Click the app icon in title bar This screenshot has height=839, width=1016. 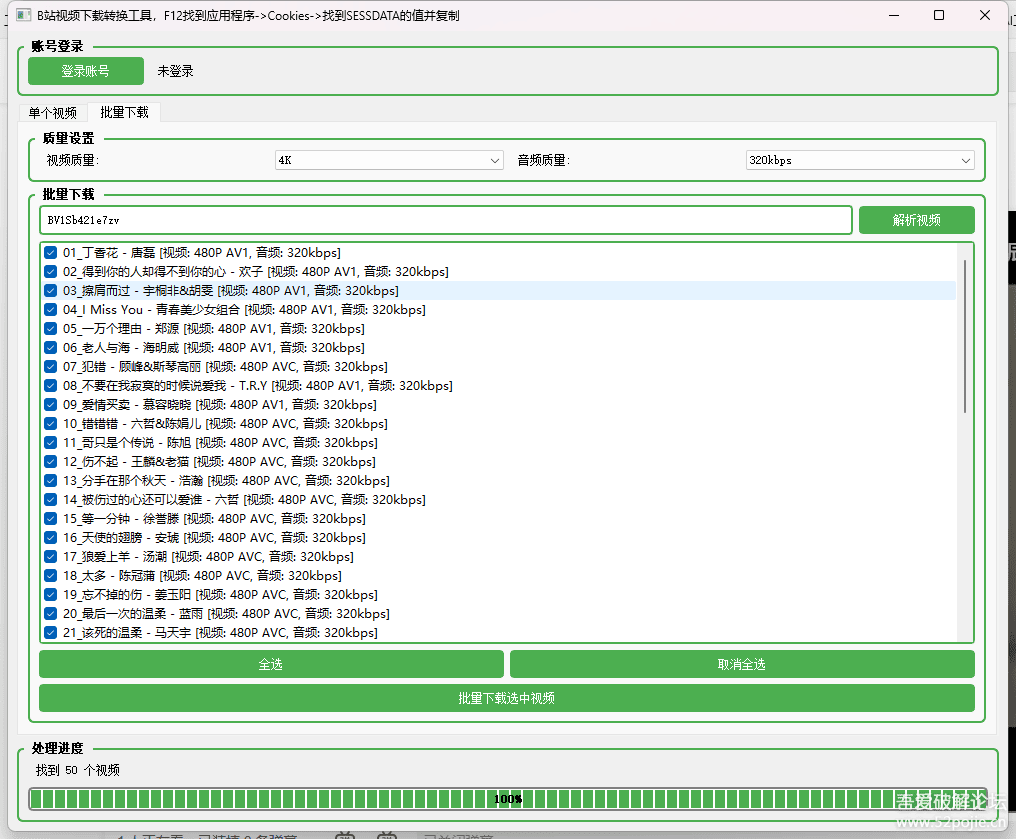pos(22,16)
